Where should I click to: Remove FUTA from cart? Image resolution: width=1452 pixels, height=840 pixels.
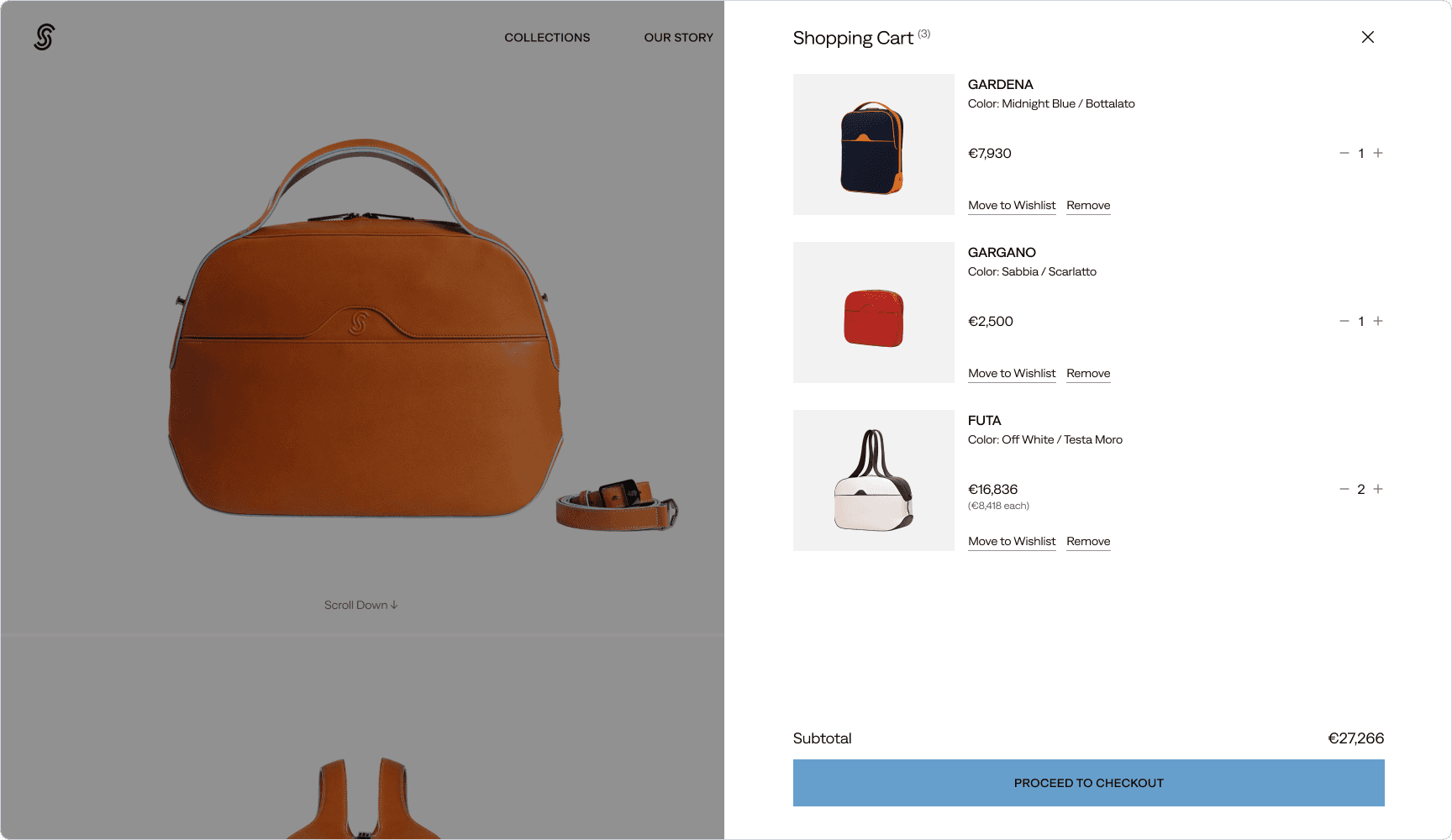pos(1088,542)
